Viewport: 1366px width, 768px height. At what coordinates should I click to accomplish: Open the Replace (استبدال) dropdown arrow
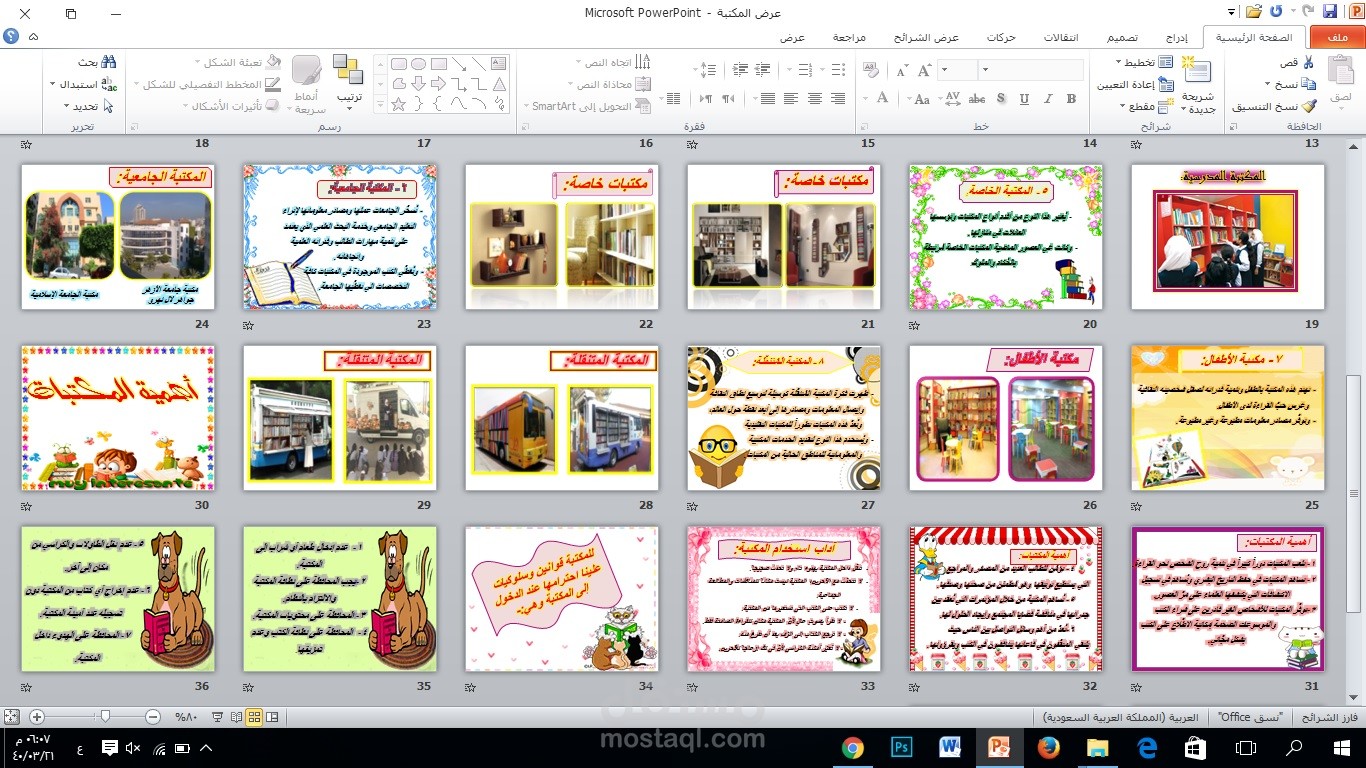pos(52,84)
